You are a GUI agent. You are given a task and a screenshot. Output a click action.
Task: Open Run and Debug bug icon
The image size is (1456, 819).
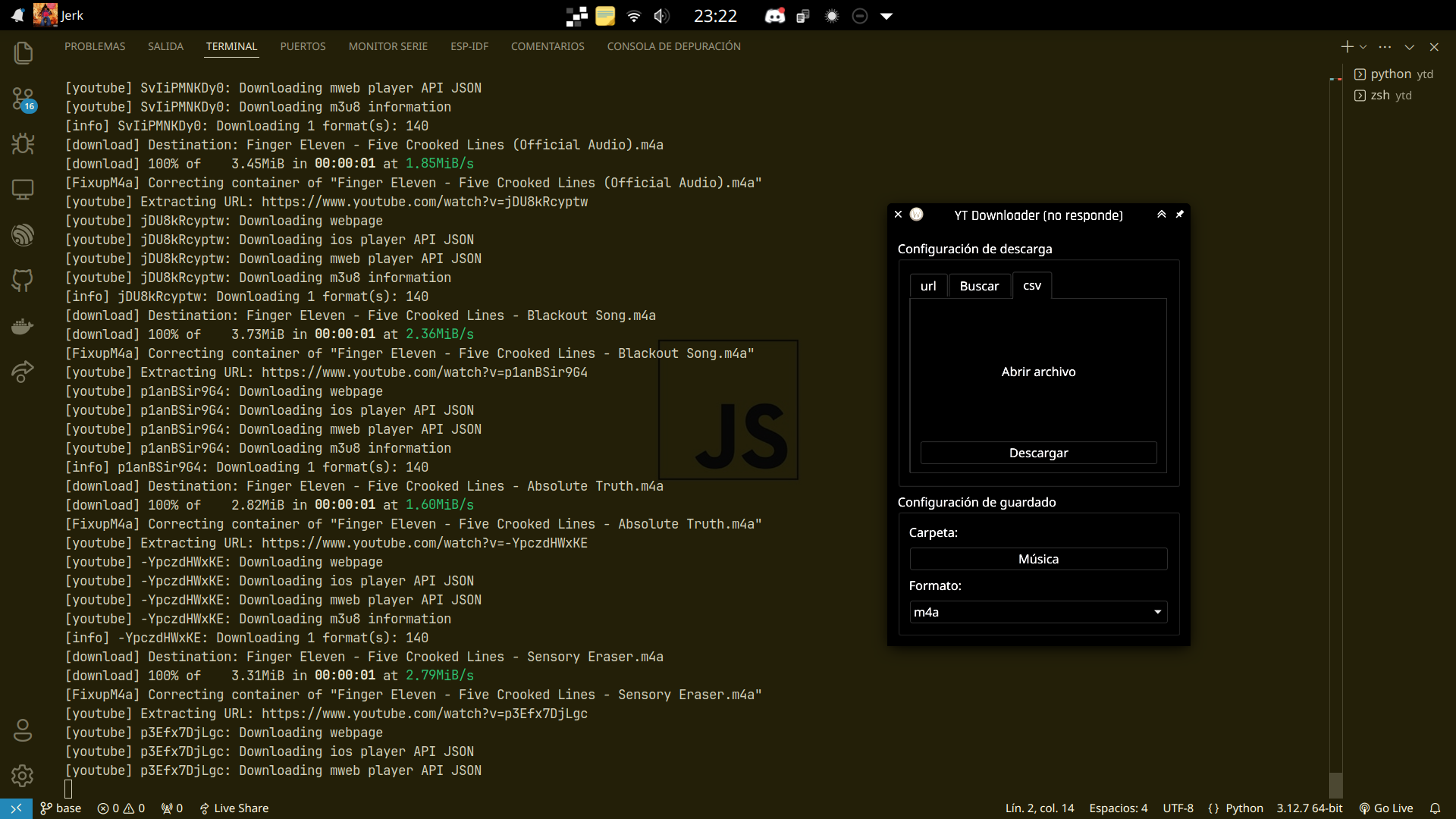pyautogui.click(x=23, y=143)
